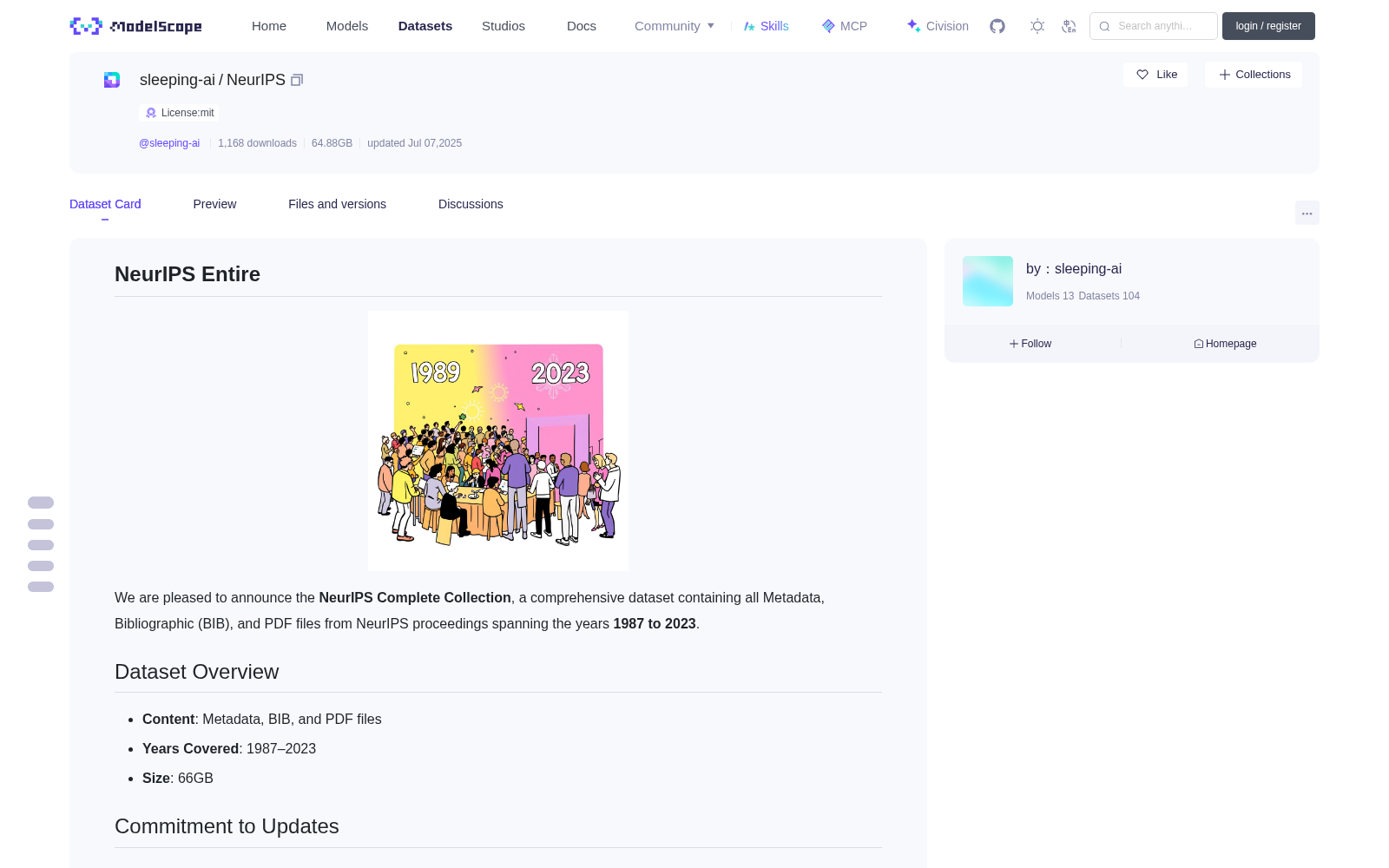Add dataset to Collections
Viewport: 1389px width, 868px height.
1254,75
